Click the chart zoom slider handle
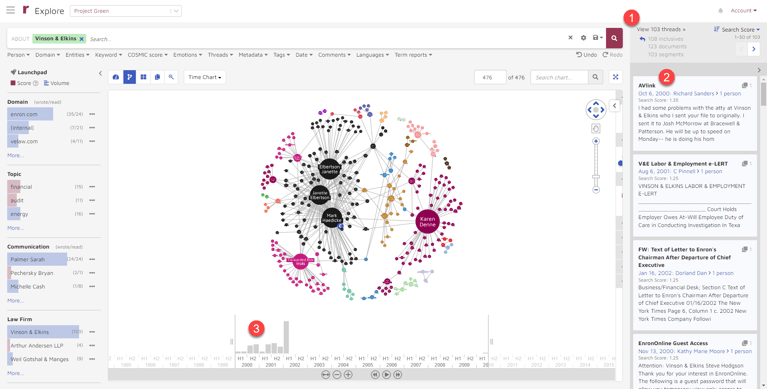 pos(596,177)
